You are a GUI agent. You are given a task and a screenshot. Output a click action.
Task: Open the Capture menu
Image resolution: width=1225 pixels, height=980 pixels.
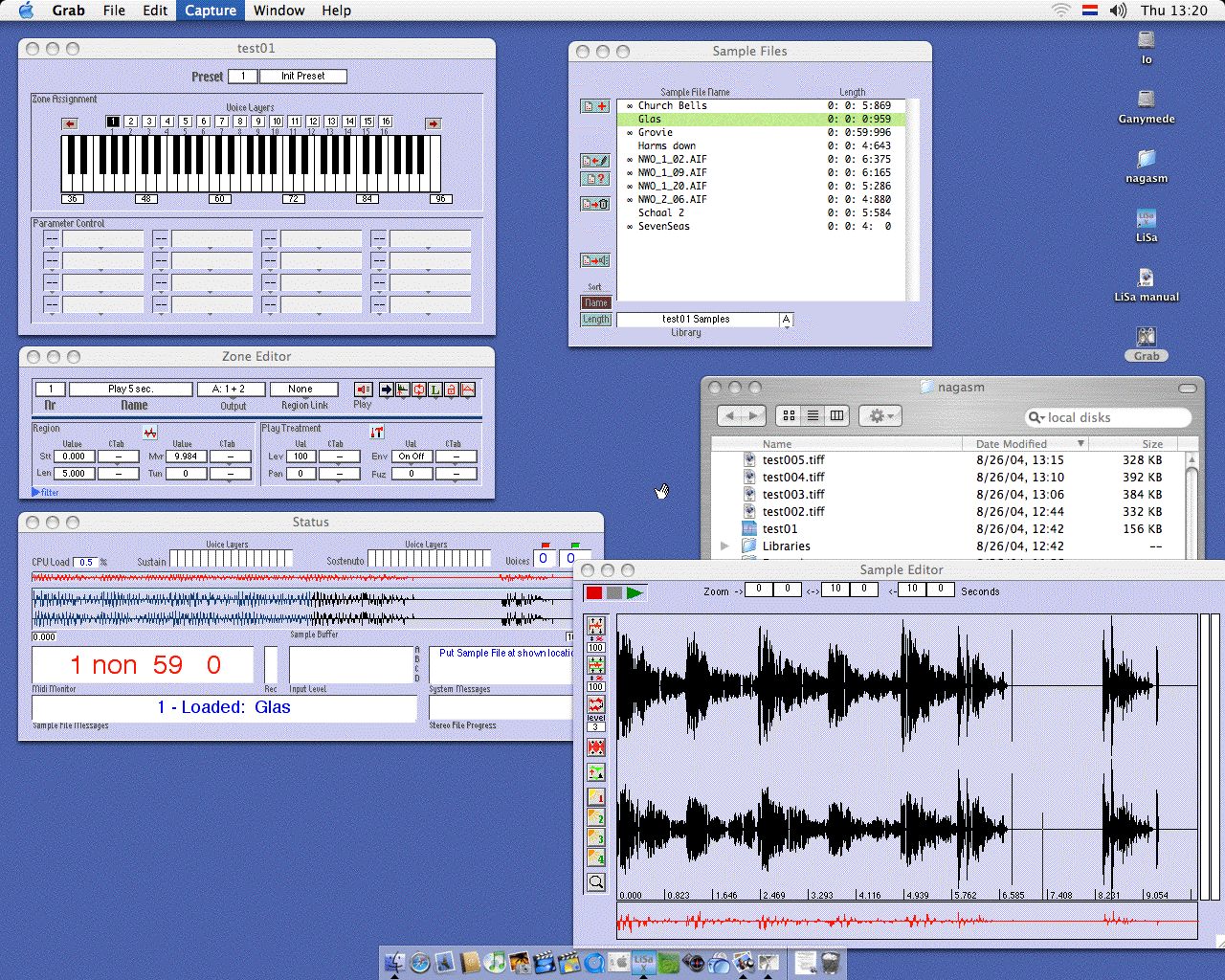tap(210, 11)
